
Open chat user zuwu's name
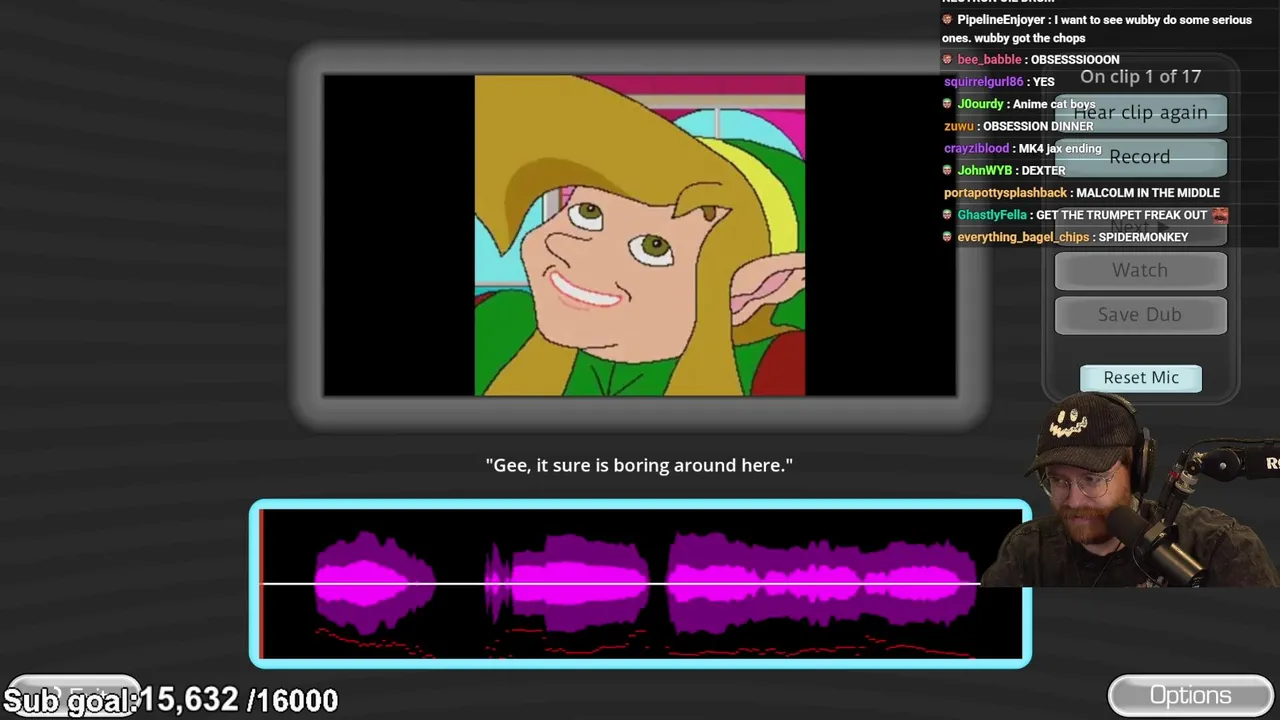(x=959, y=126)
